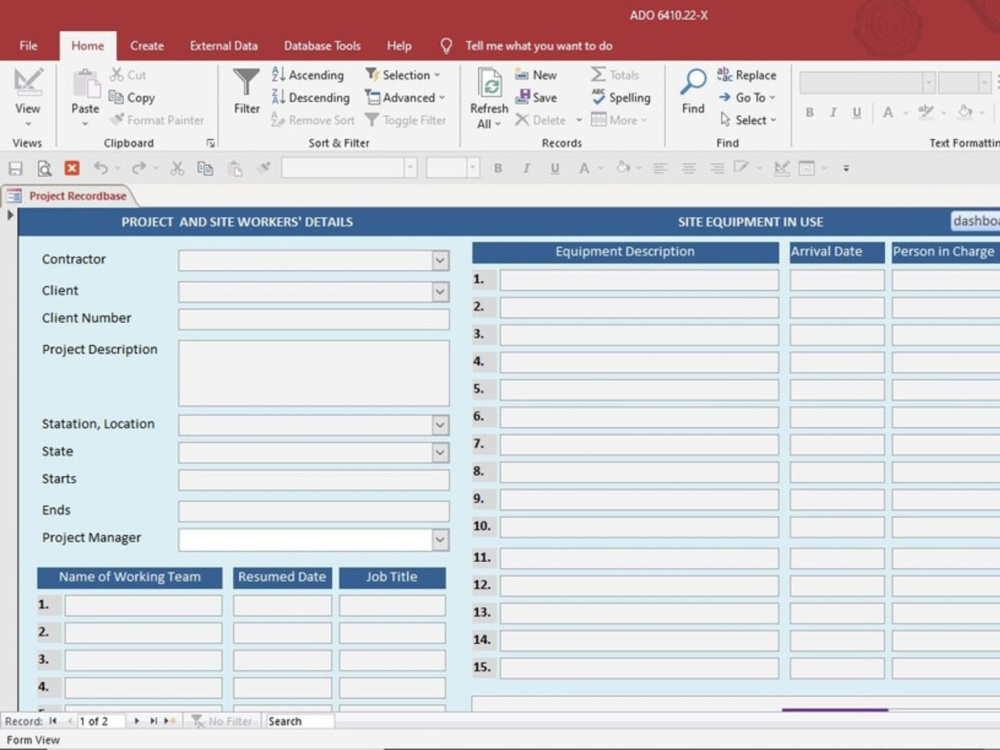Click the save icon in quick toolbar
The height and width of the screenshot is (750, 1000).
[15, 168]
